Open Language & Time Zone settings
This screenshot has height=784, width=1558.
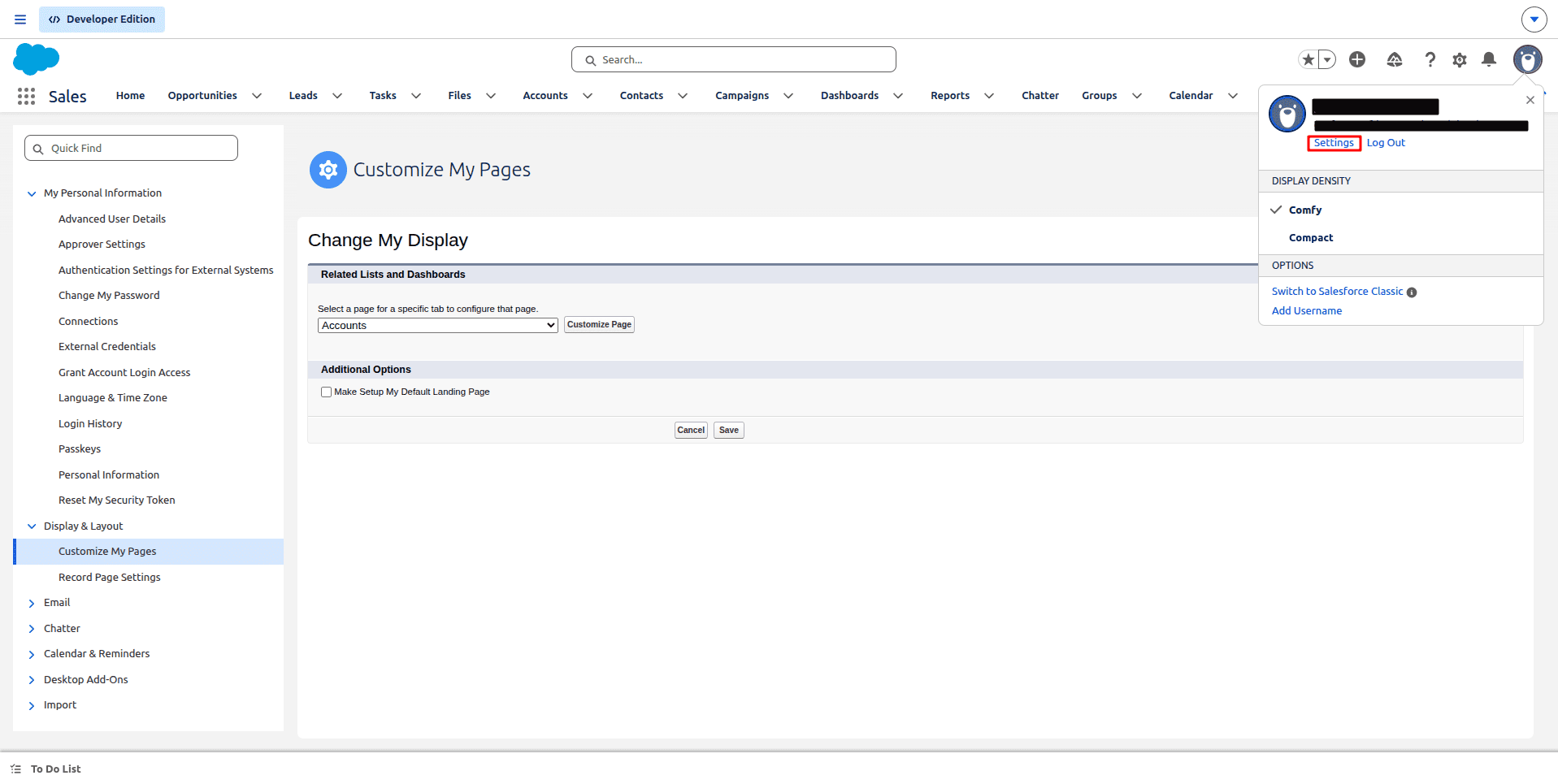pos(113,398)
